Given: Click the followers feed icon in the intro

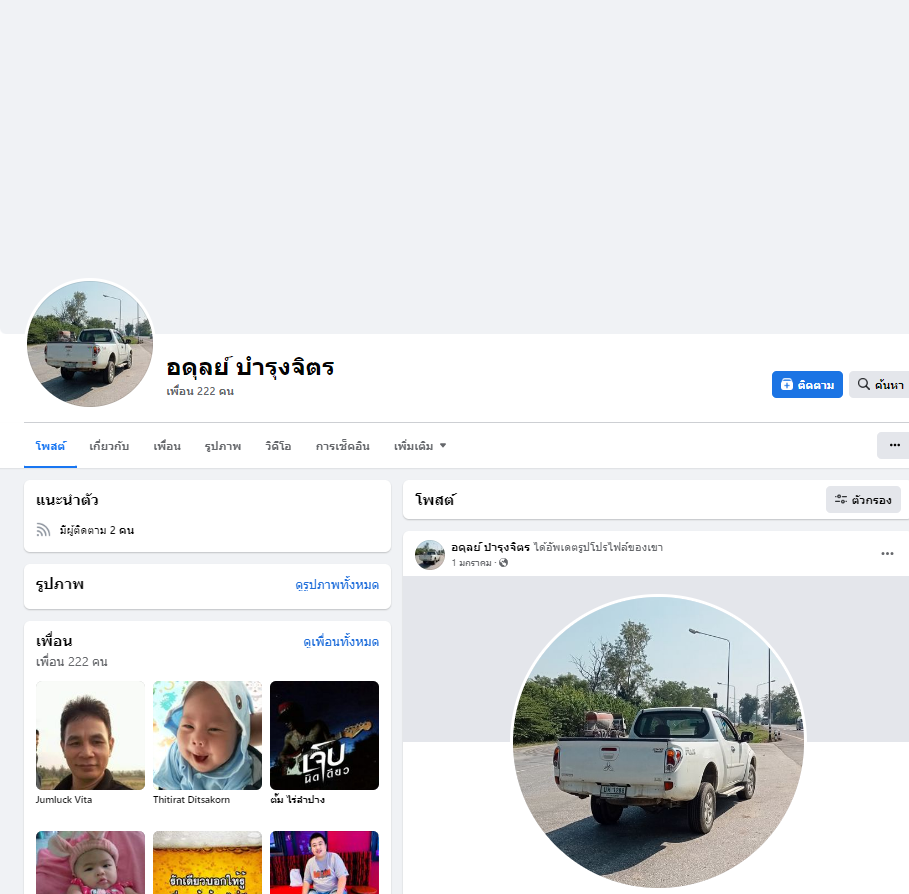Looking at the screenshot, I should coord(43,530).
